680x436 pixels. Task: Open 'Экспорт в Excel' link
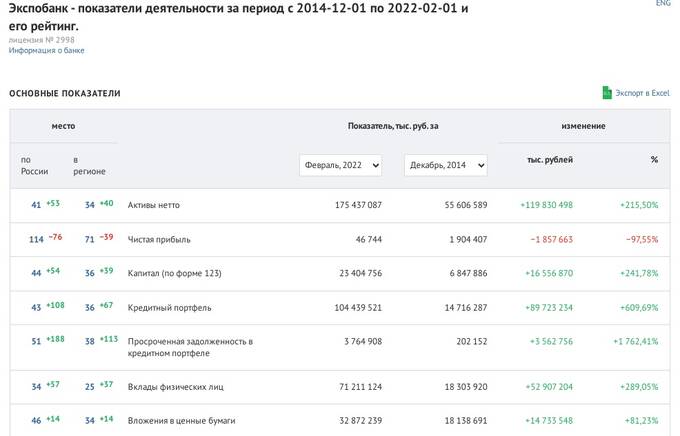pos(642,93)
